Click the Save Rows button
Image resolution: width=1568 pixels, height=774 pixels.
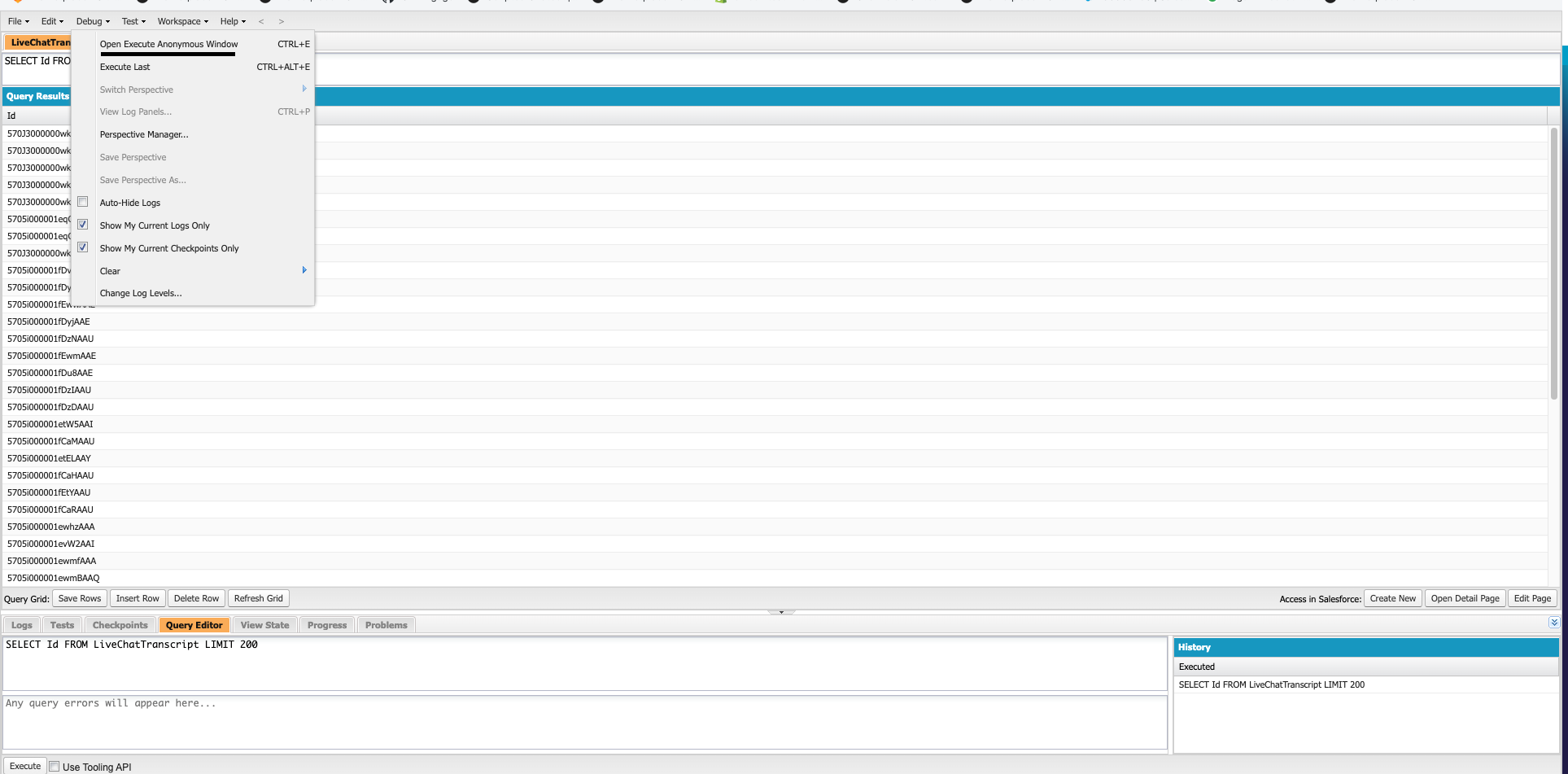(80, 598)
